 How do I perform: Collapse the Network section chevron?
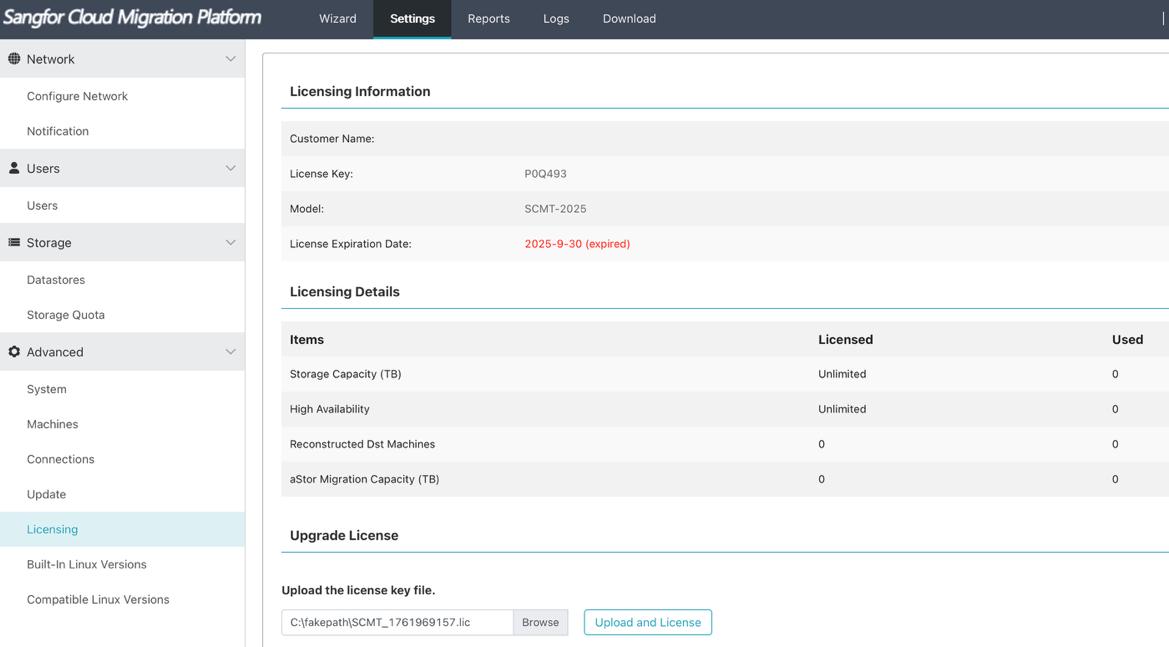(230, 59)
